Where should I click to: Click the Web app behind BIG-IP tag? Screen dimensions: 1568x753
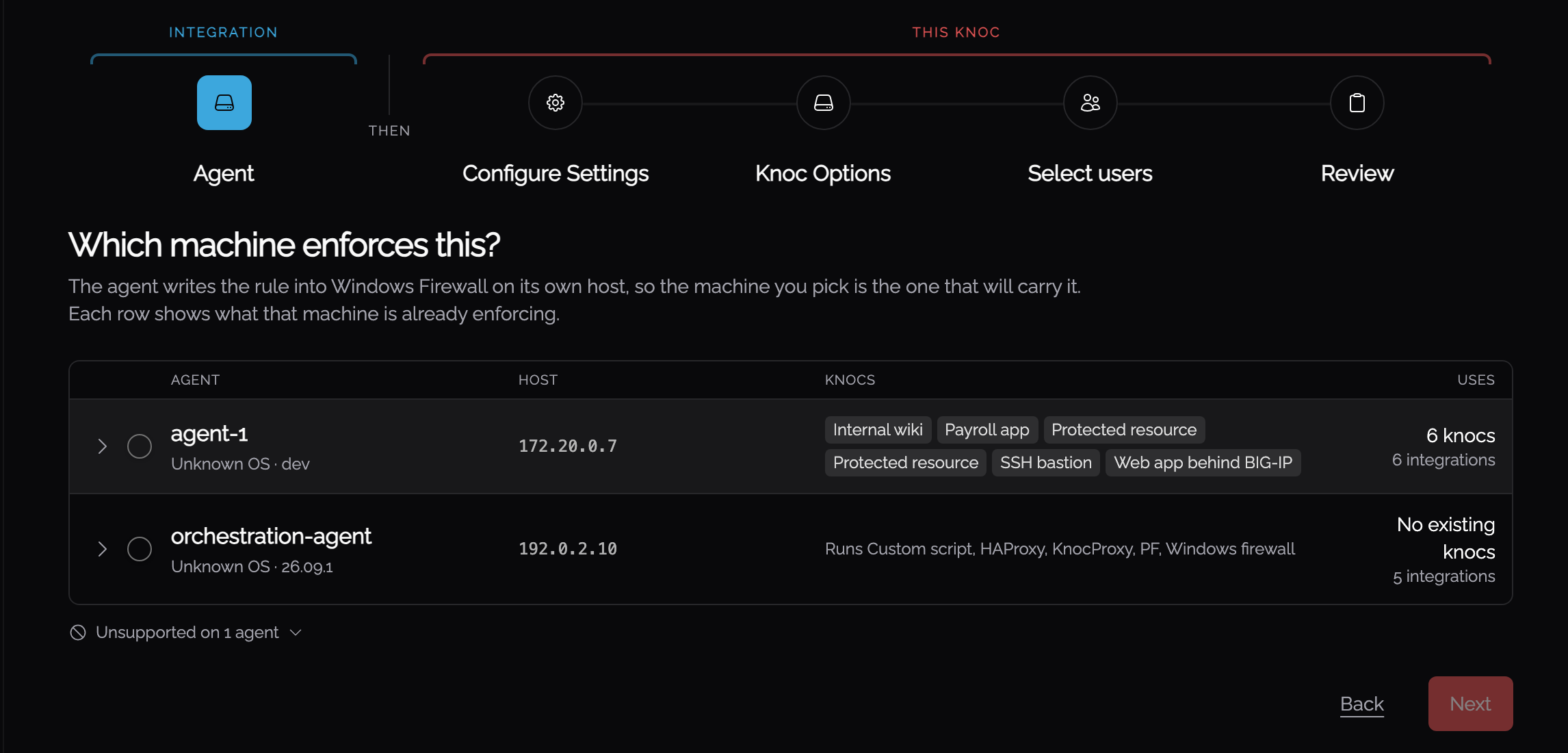point(1203,463)
